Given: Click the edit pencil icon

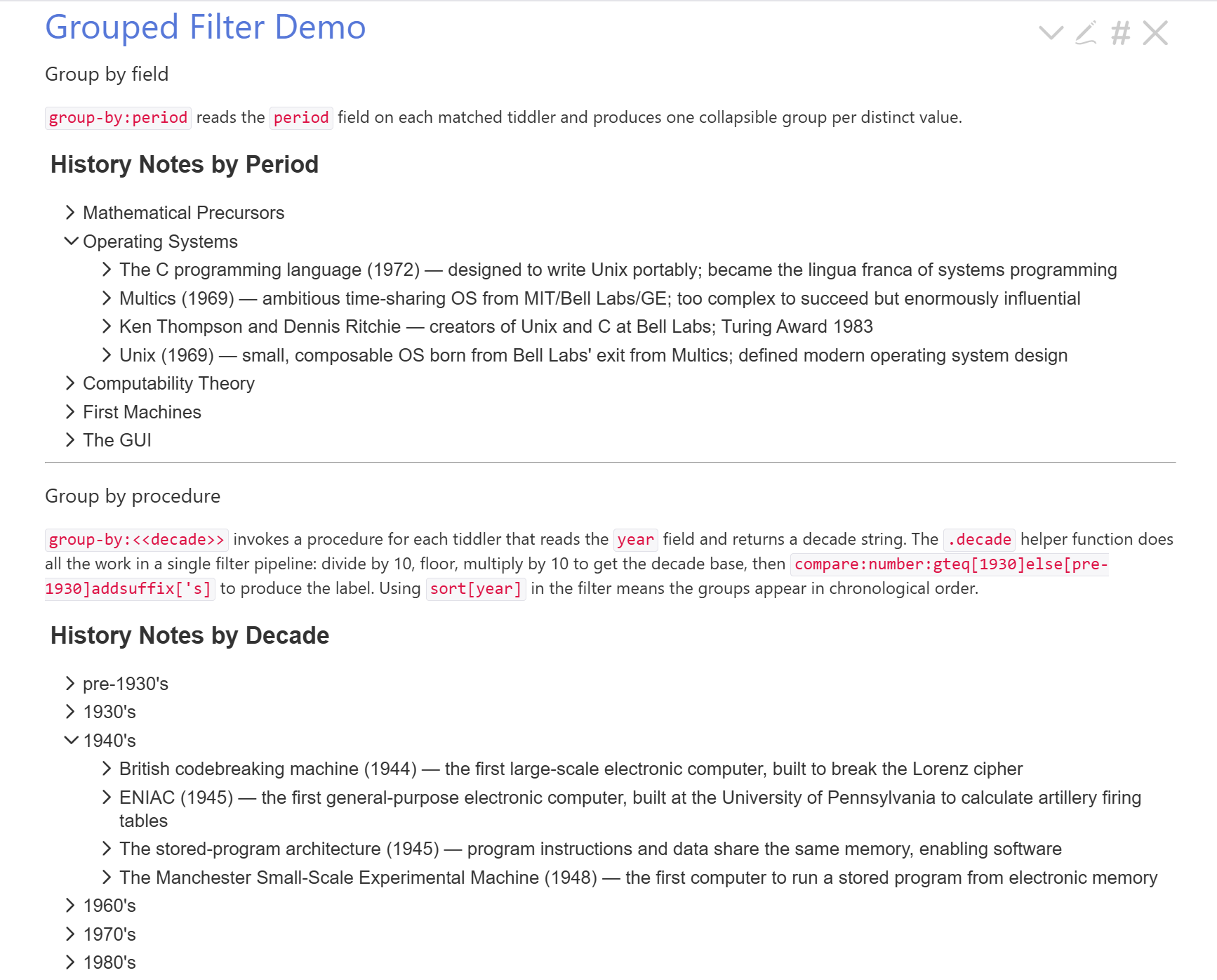Looking at the screenshot, I should coord(1086,33).
